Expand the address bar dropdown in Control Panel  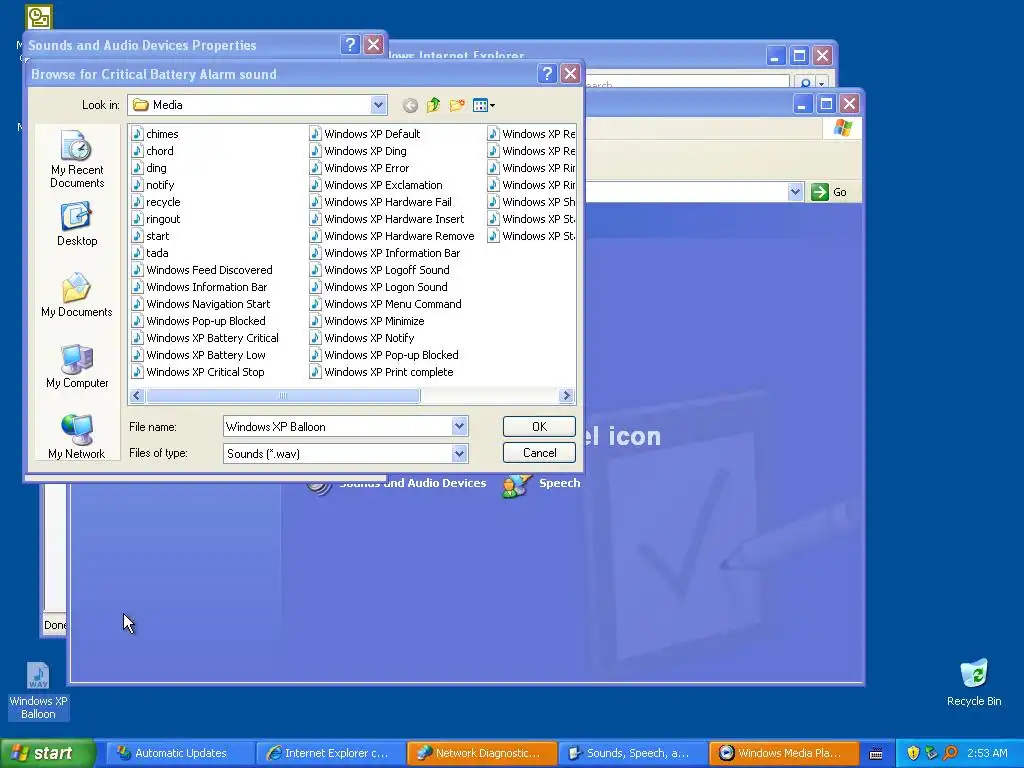[x=795, y=192]
